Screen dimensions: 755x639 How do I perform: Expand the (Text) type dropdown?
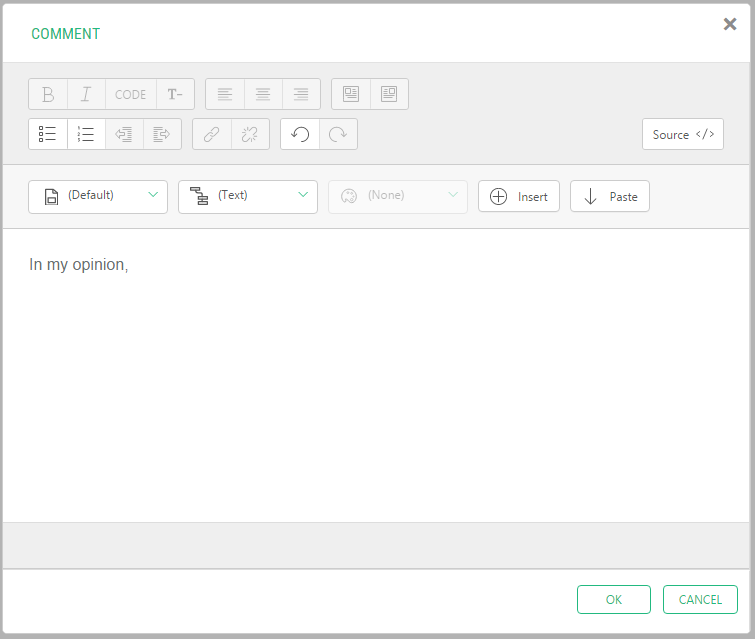(x=248, y=196)
